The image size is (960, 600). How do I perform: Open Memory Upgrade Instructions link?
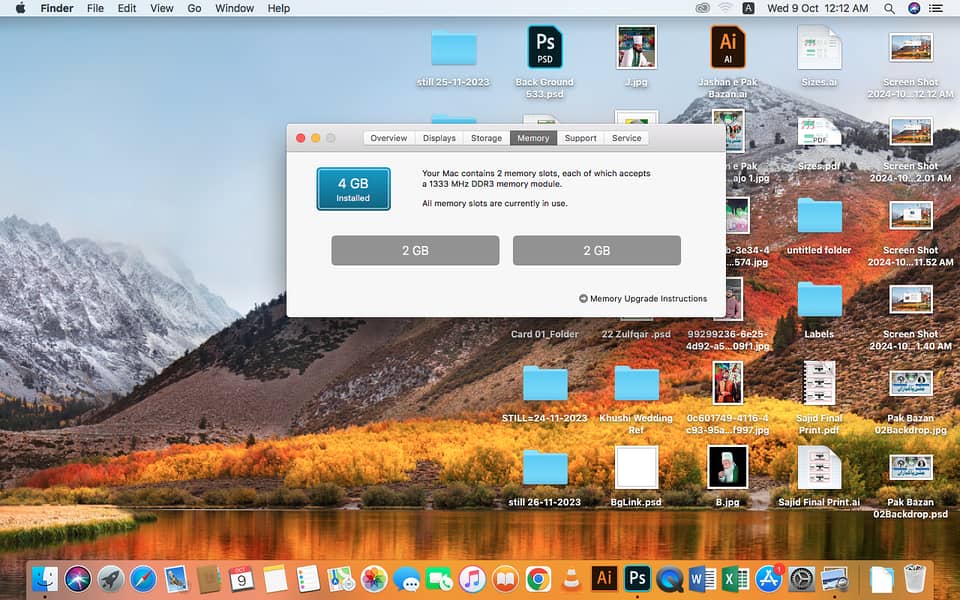[642, 298]
